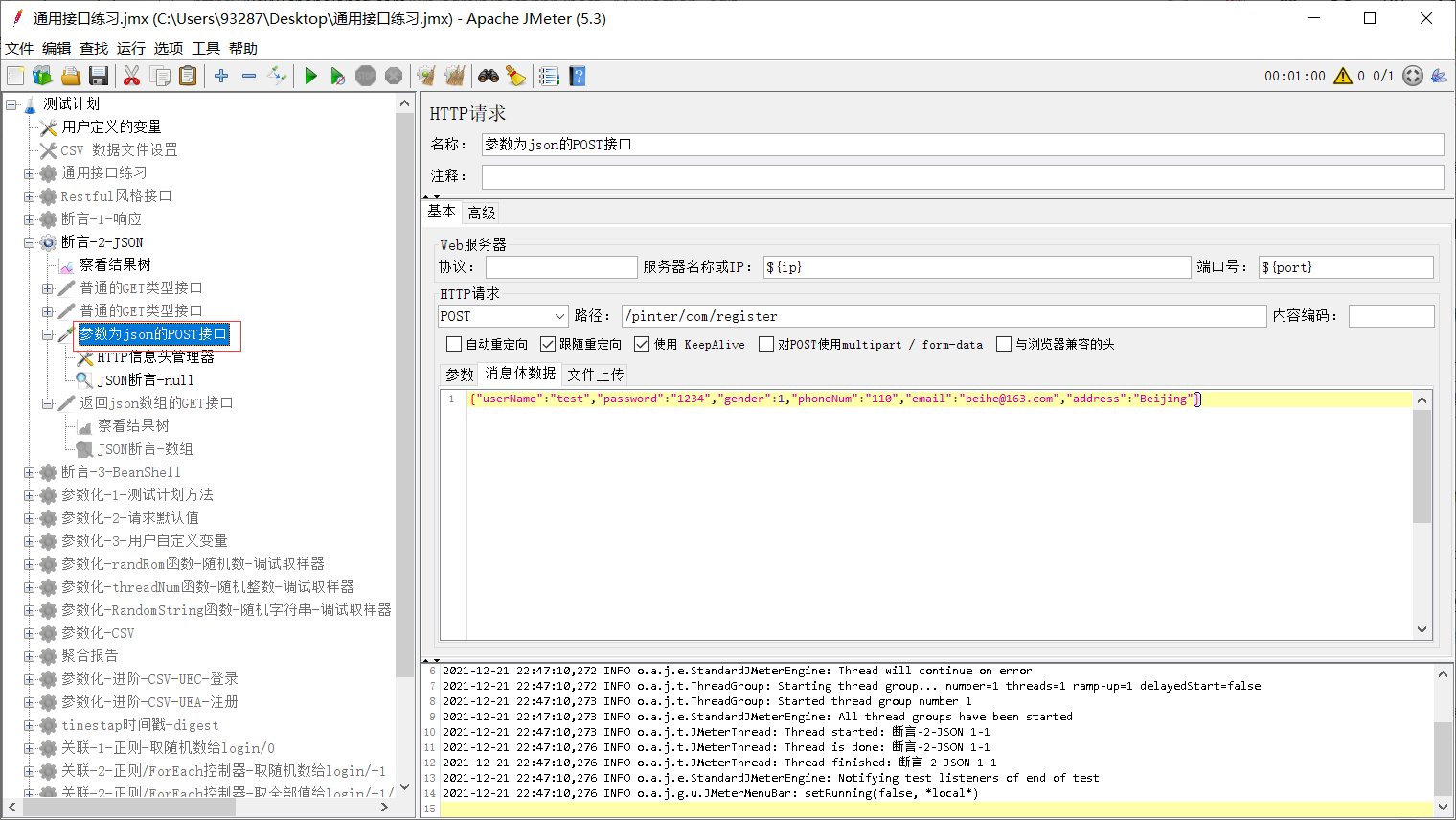Collapse the 返回json数组的GET接口 node
The image size is (1456, 820).
pyautogui.click(x=47, y=403)
